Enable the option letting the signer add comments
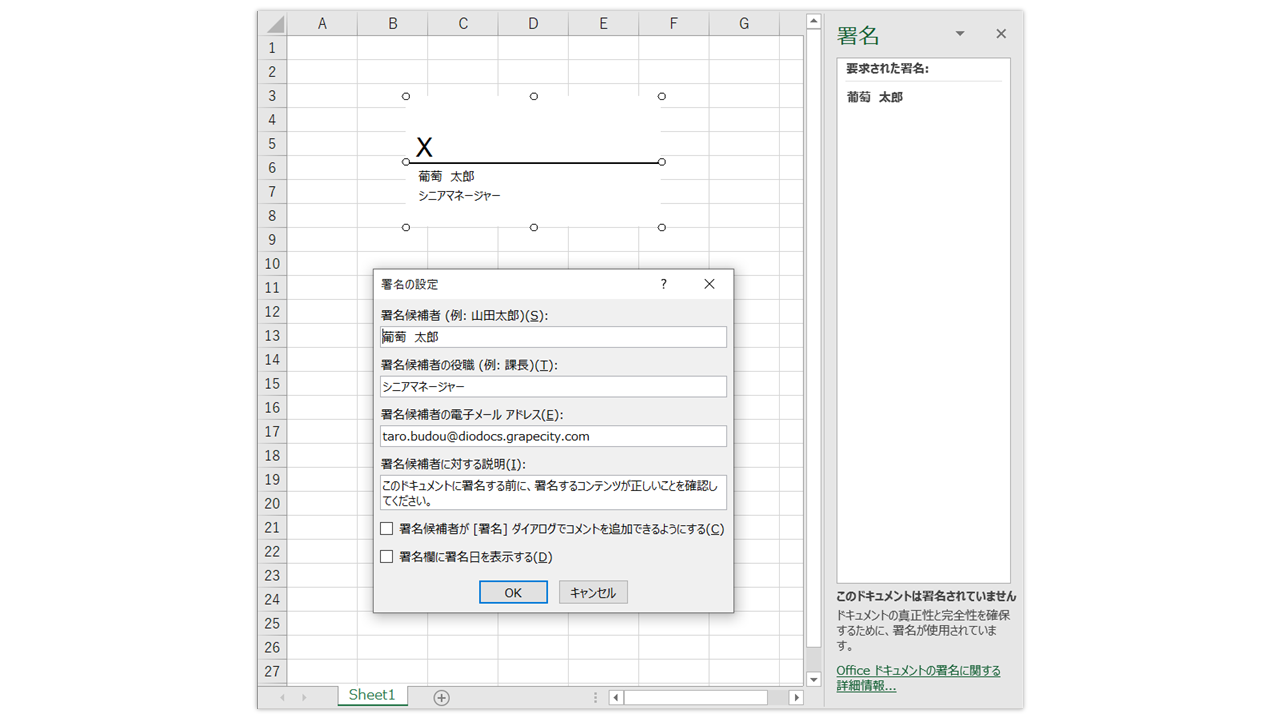1280x720 pixels. [387, 529]
